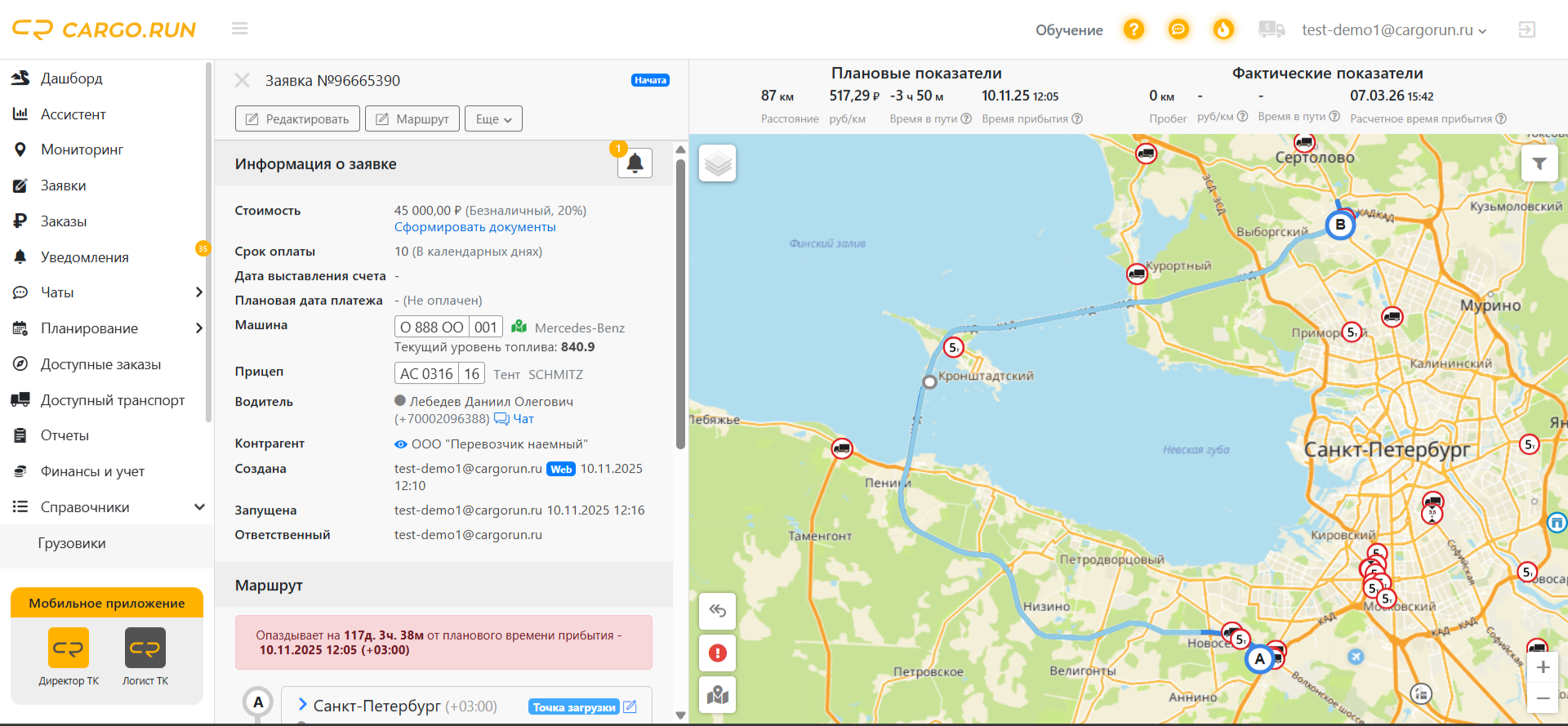Click truck marker near Курортный
Viewport: 1568px width, 726px height.
(x=1137, y=274)
